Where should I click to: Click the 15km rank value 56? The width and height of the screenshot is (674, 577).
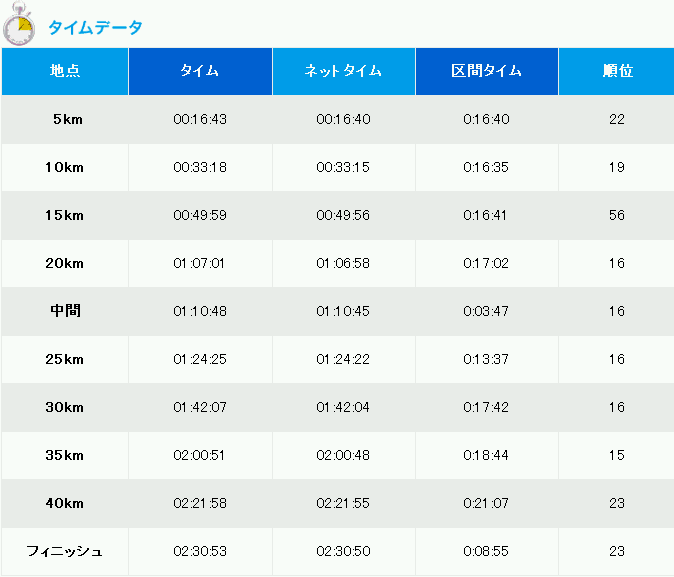617,215
